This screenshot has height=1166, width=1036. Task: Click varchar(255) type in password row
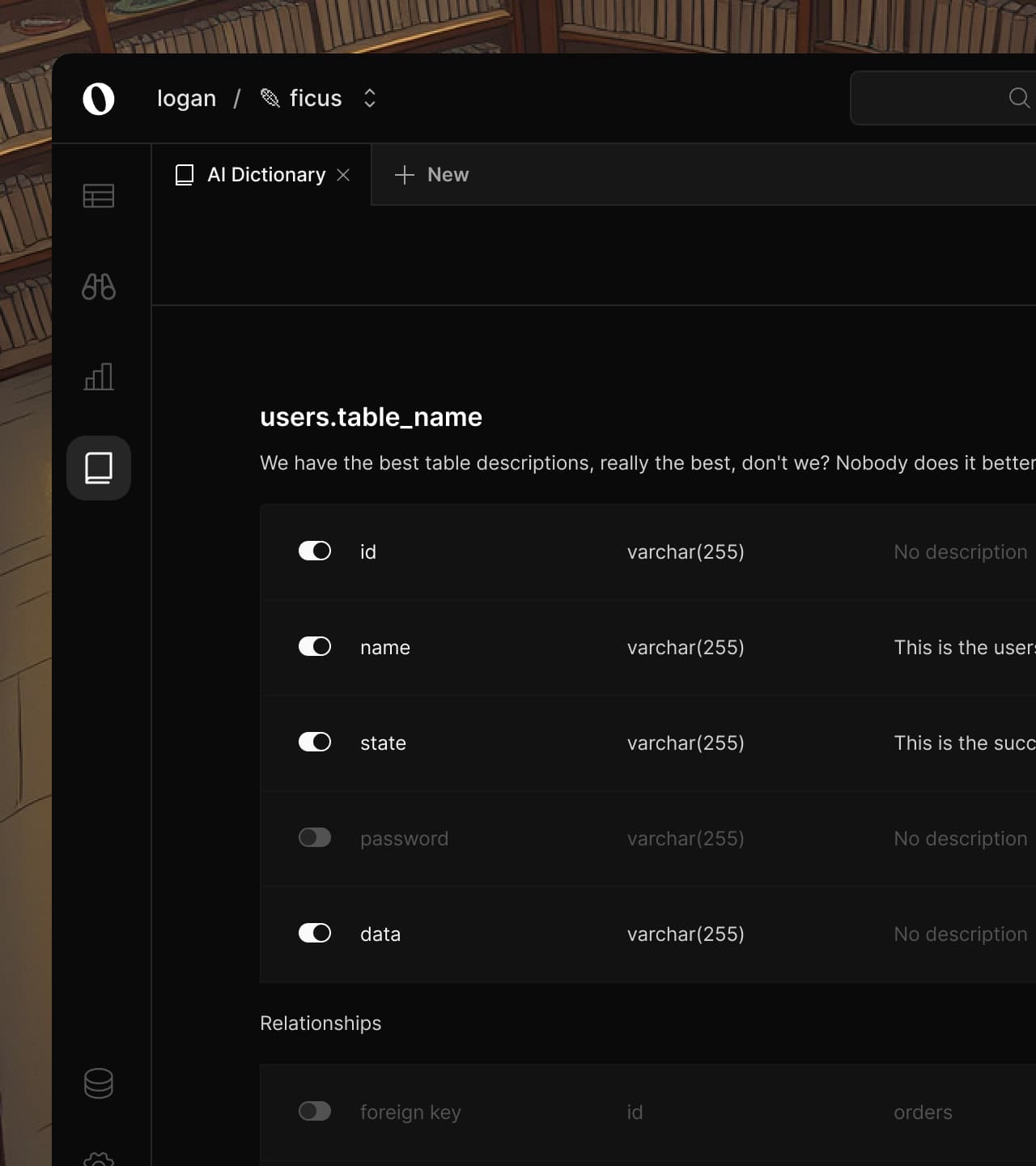[x=686, y=839]
